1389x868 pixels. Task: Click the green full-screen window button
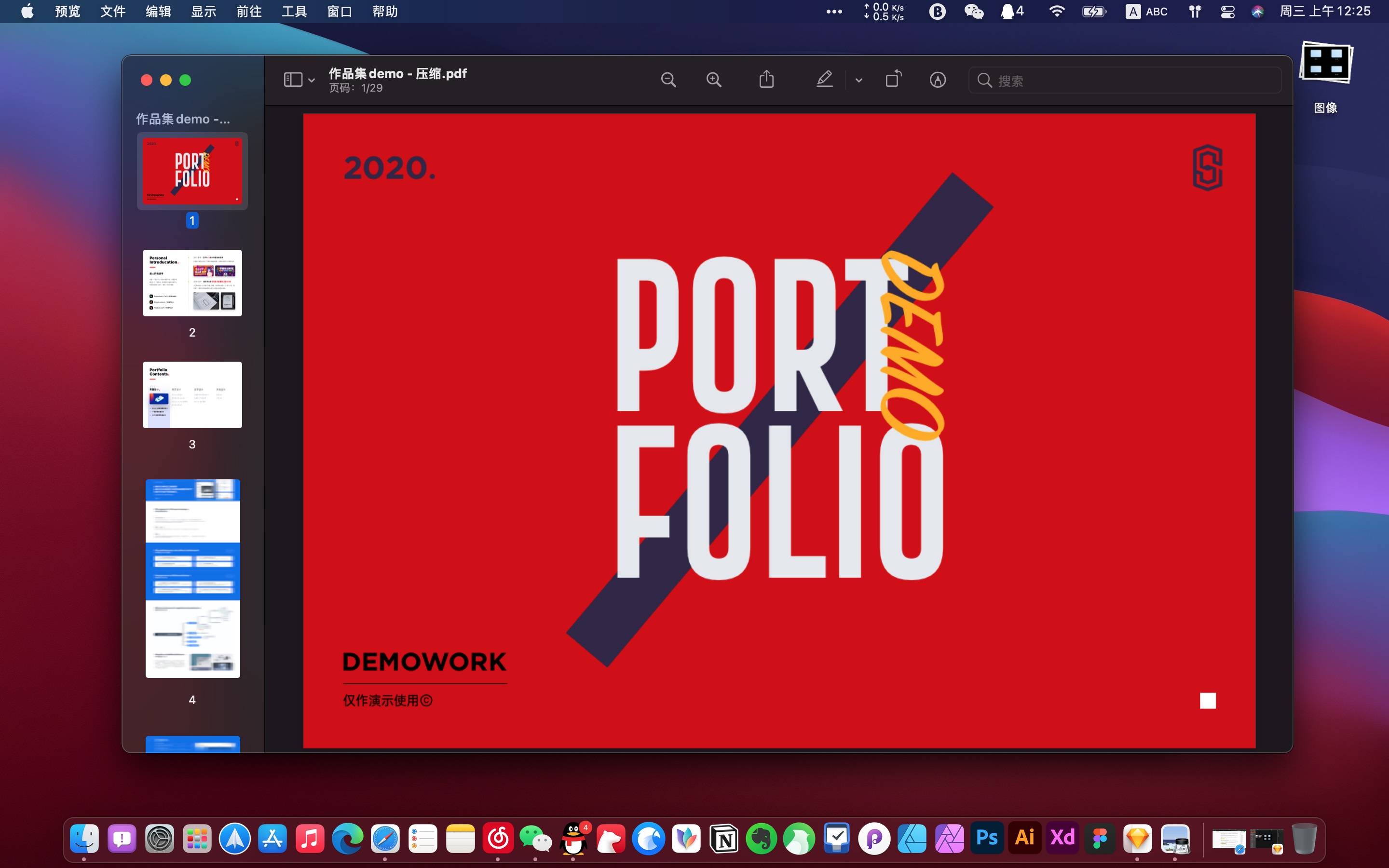click(x=185, y=81)
